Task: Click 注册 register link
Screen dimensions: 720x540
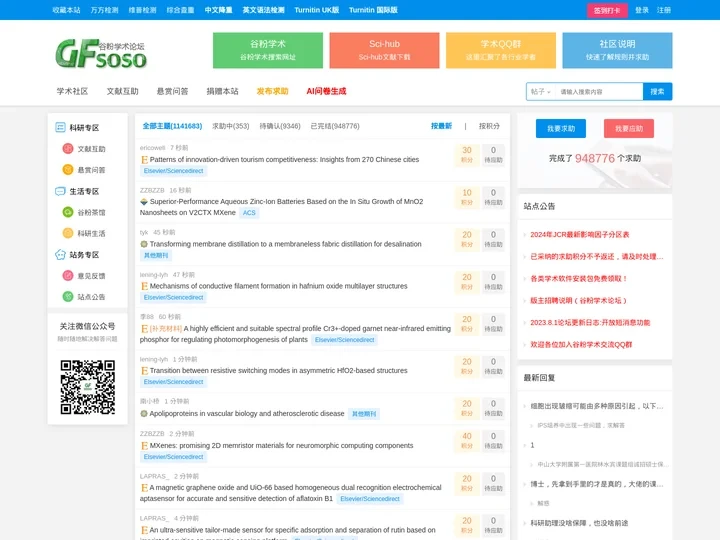Action: coord(664,10)
